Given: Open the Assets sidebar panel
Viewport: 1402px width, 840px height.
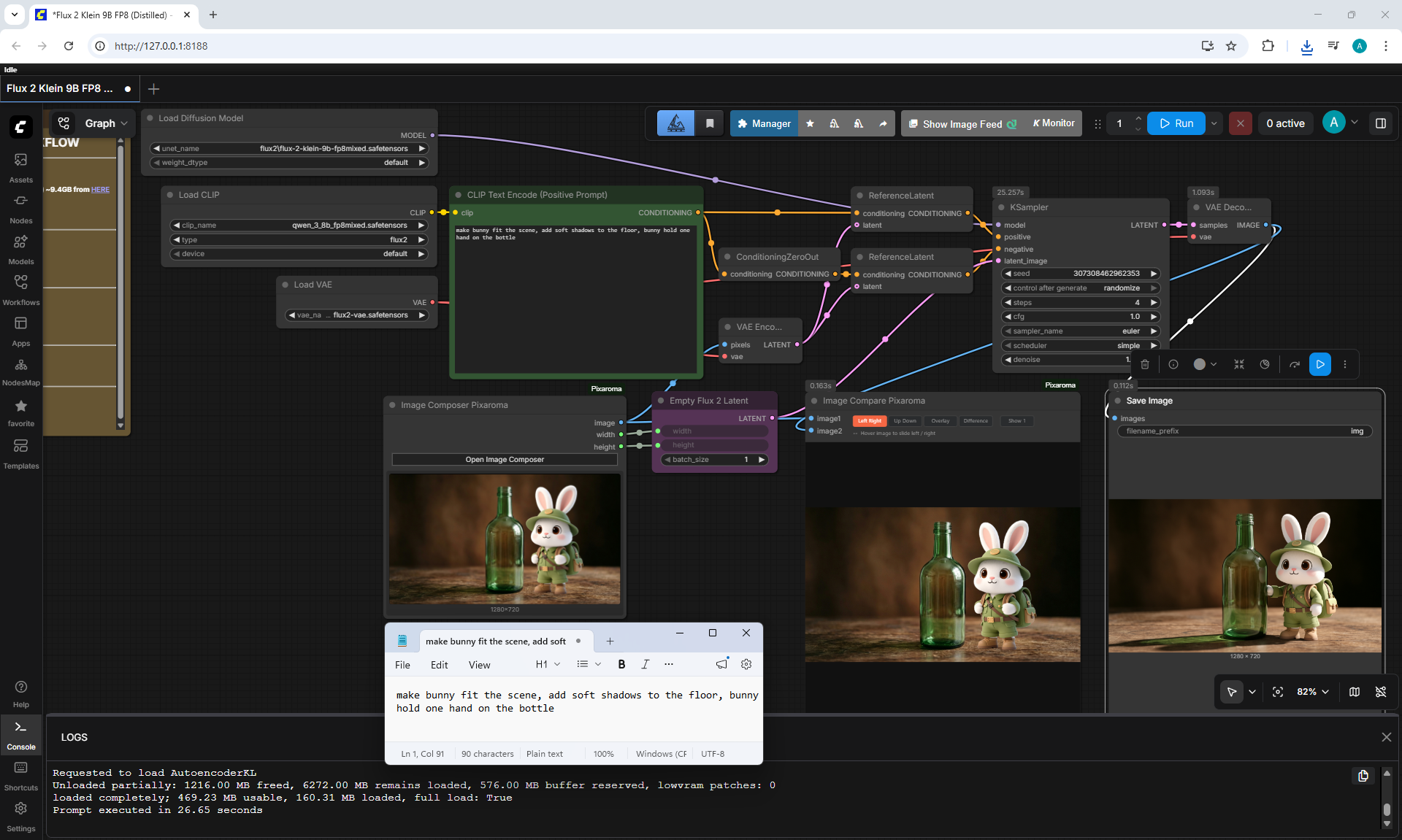Looking at the screenshot, I should (21, 168).
